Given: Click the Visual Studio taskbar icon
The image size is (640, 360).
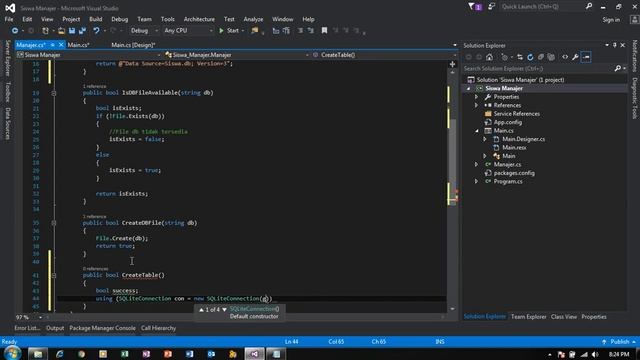Looking at the screenshot, I should [x=254, y=354].
